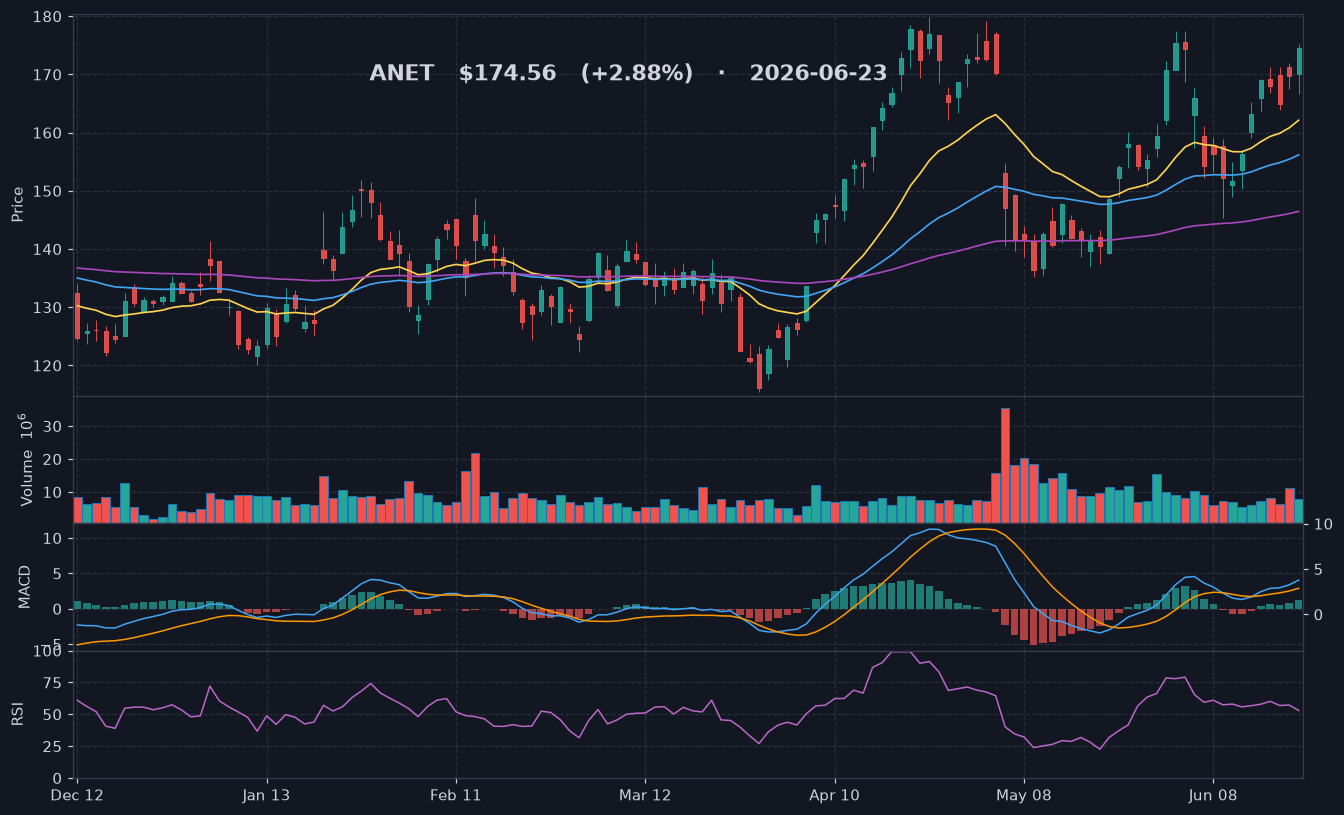1344x815 pixels.
Task: Click the (+2.88%) change value
Action: (637, 73)
